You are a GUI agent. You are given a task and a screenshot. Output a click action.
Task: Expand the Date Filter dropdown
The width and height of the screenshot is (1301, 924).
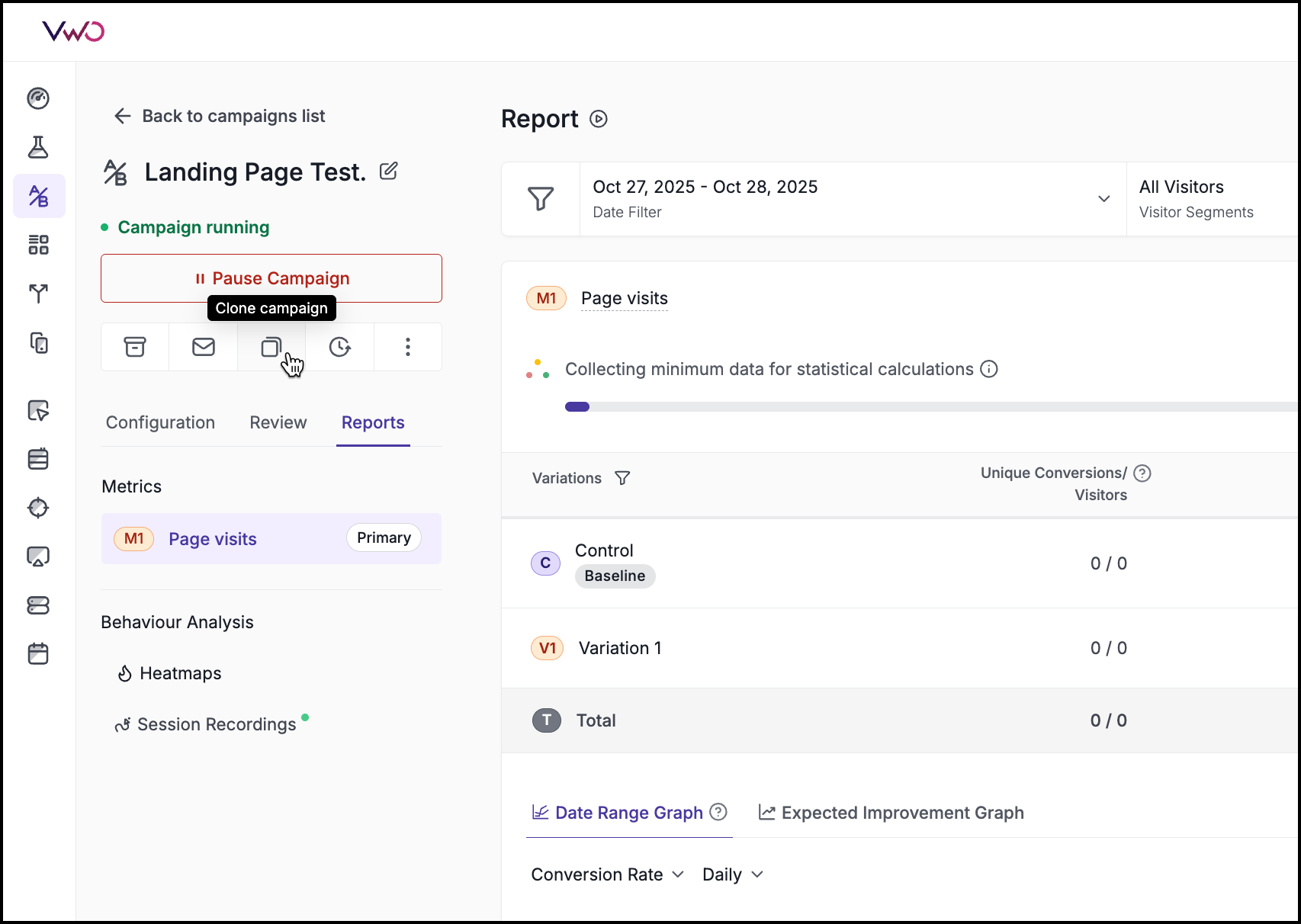coord(1103,199)
